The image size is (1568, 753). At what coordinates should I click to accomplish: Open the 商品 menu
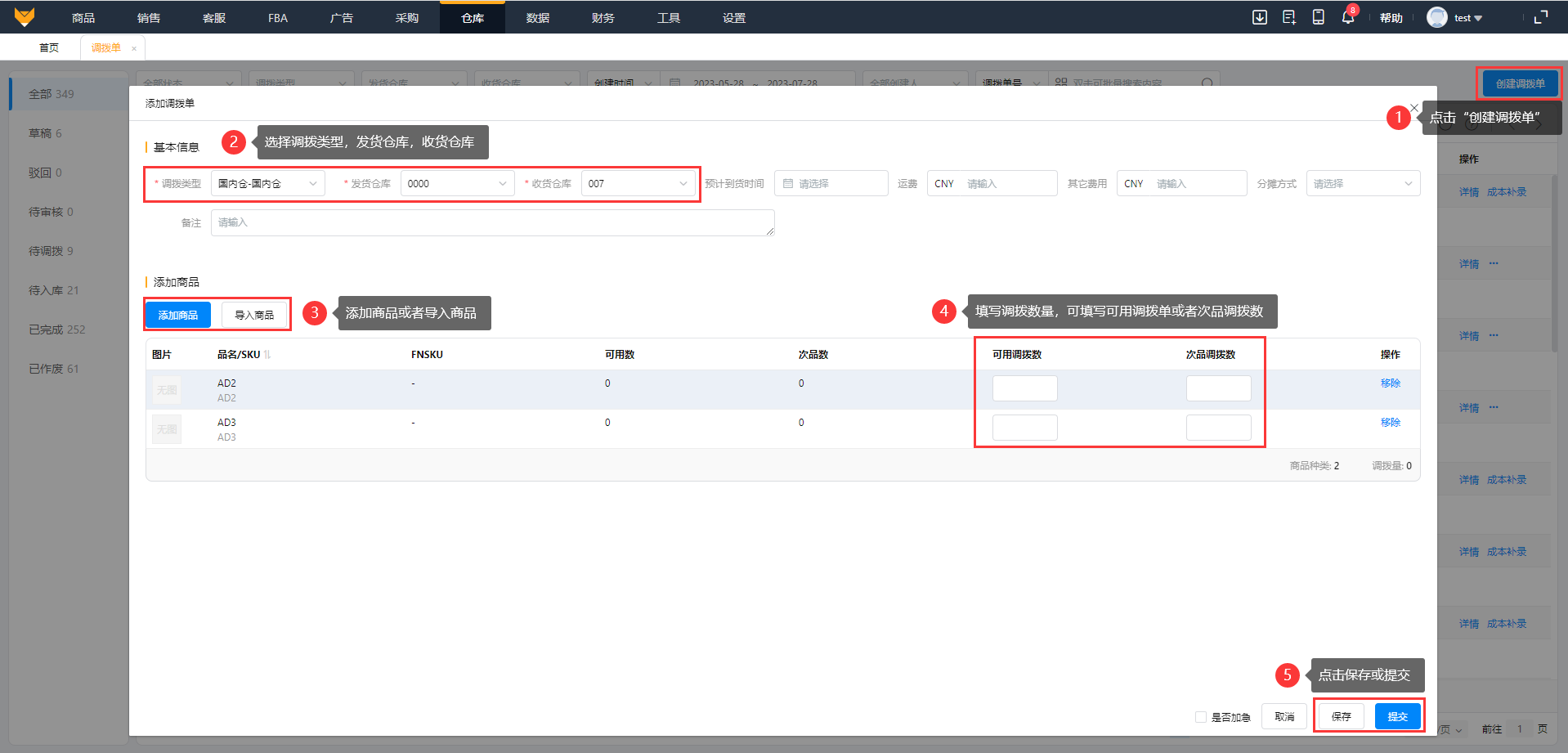click(83, 18)
